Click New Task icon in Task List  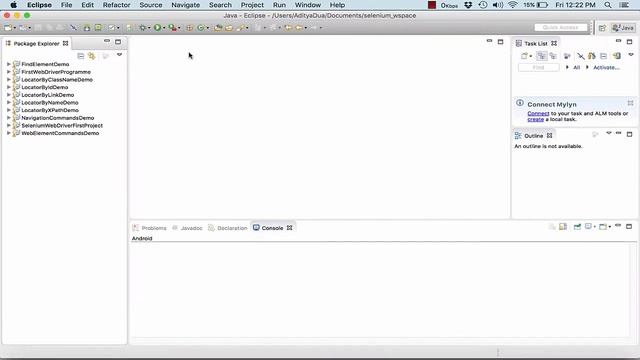[x=524, y=56]
